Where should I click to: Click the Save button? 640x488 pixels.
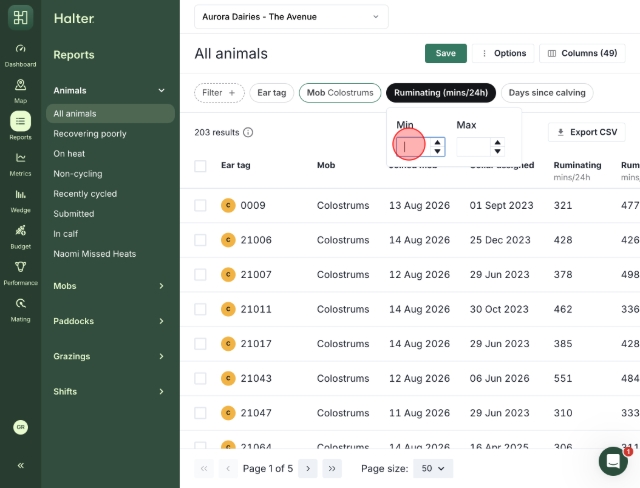446,53
